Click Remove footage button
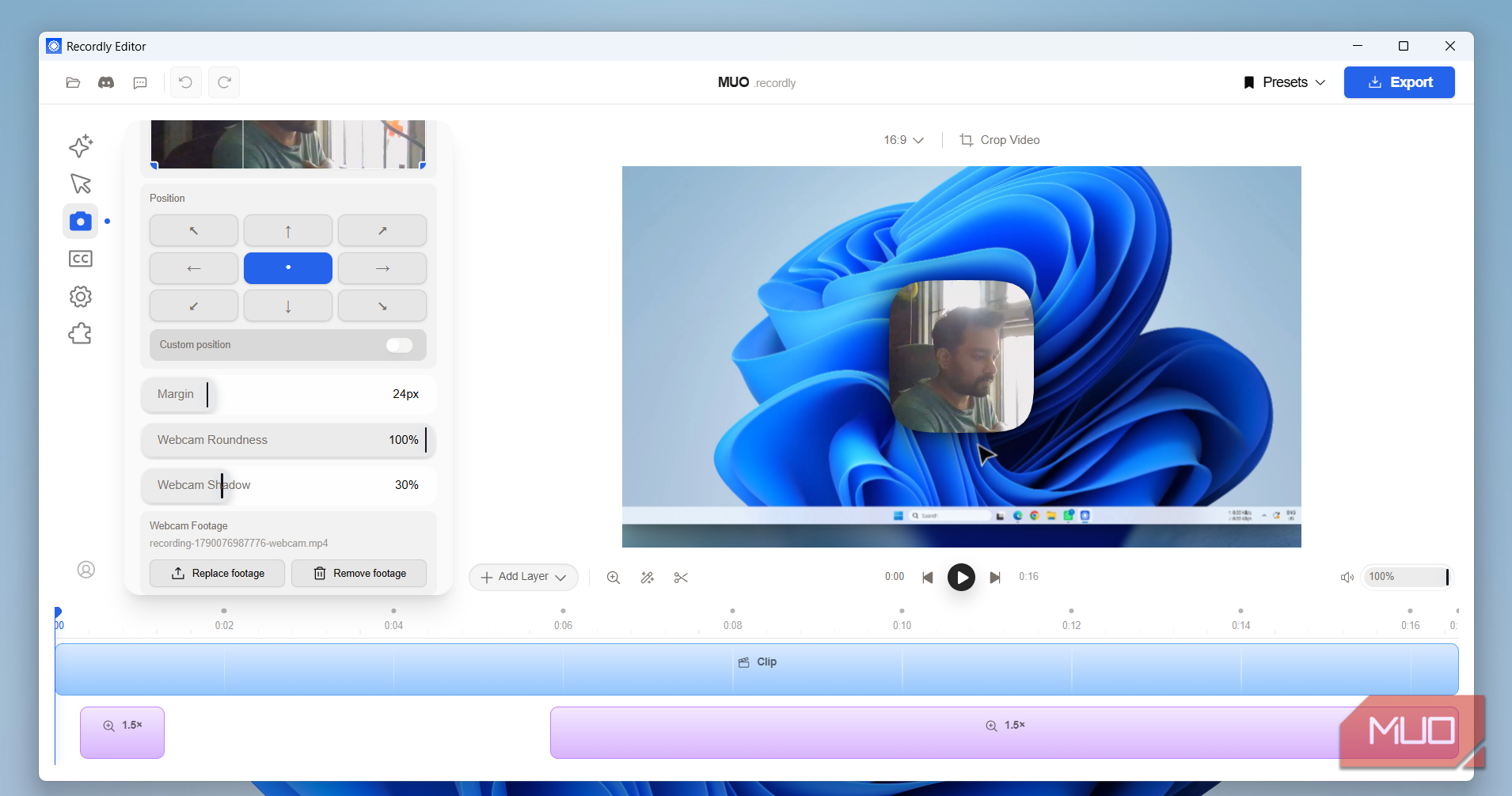 (x=359, y=573)
